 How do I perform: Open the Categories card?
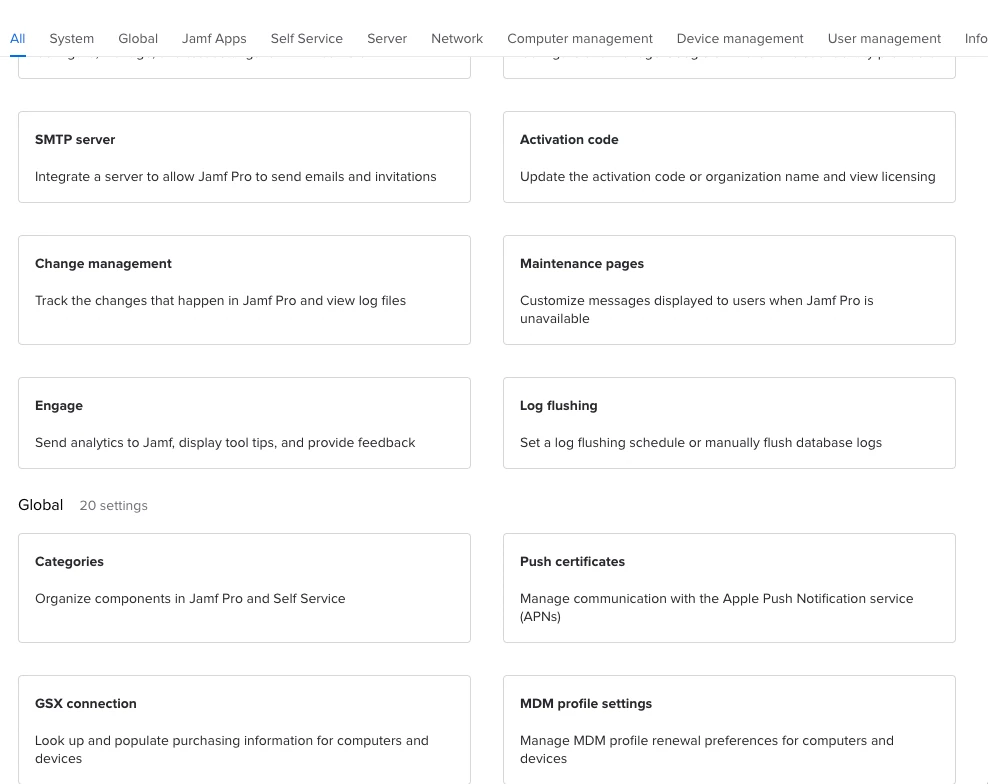244,588
